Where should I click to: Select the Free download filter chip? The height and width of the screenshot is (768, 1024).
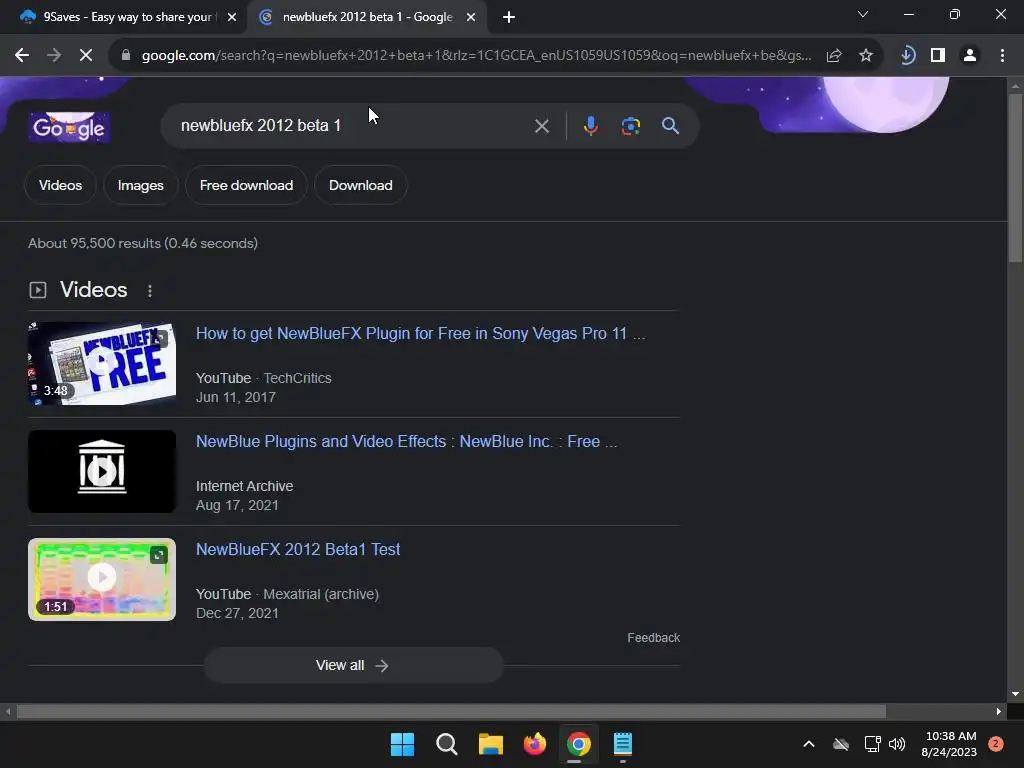pos(246,185)
